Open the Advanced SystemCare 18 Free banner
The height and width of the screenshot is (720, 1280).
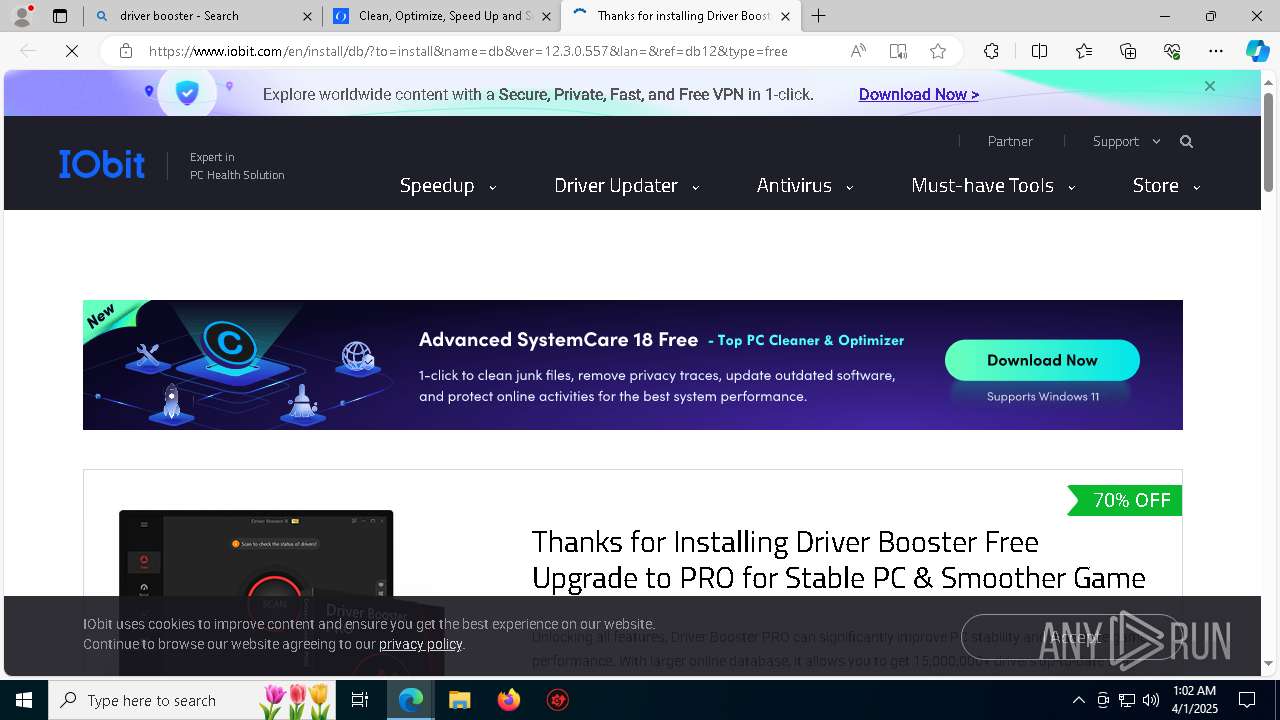(x=632, y=365)
